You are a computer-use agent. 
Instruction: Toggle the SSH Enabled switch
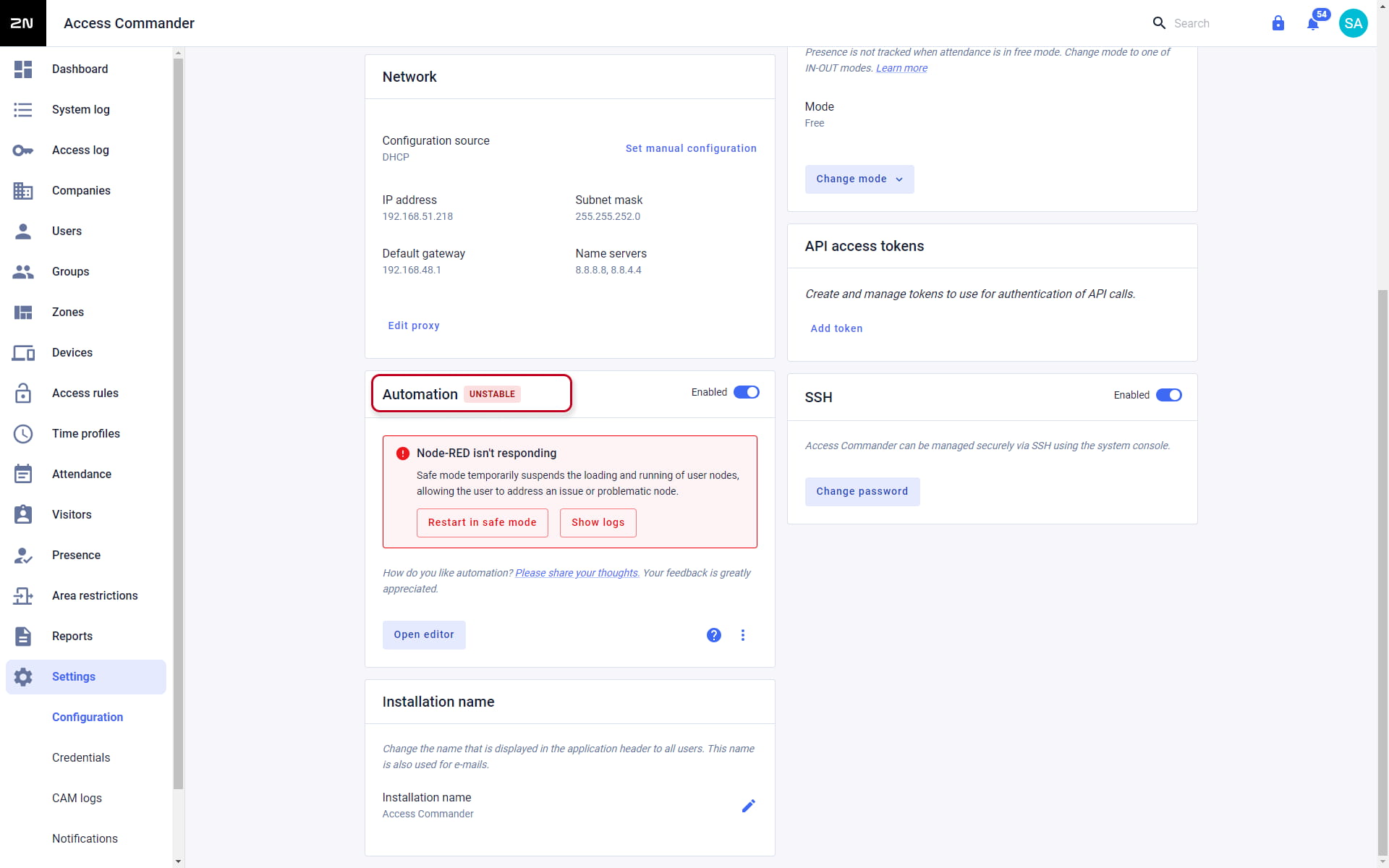[x=1169, y=395]
